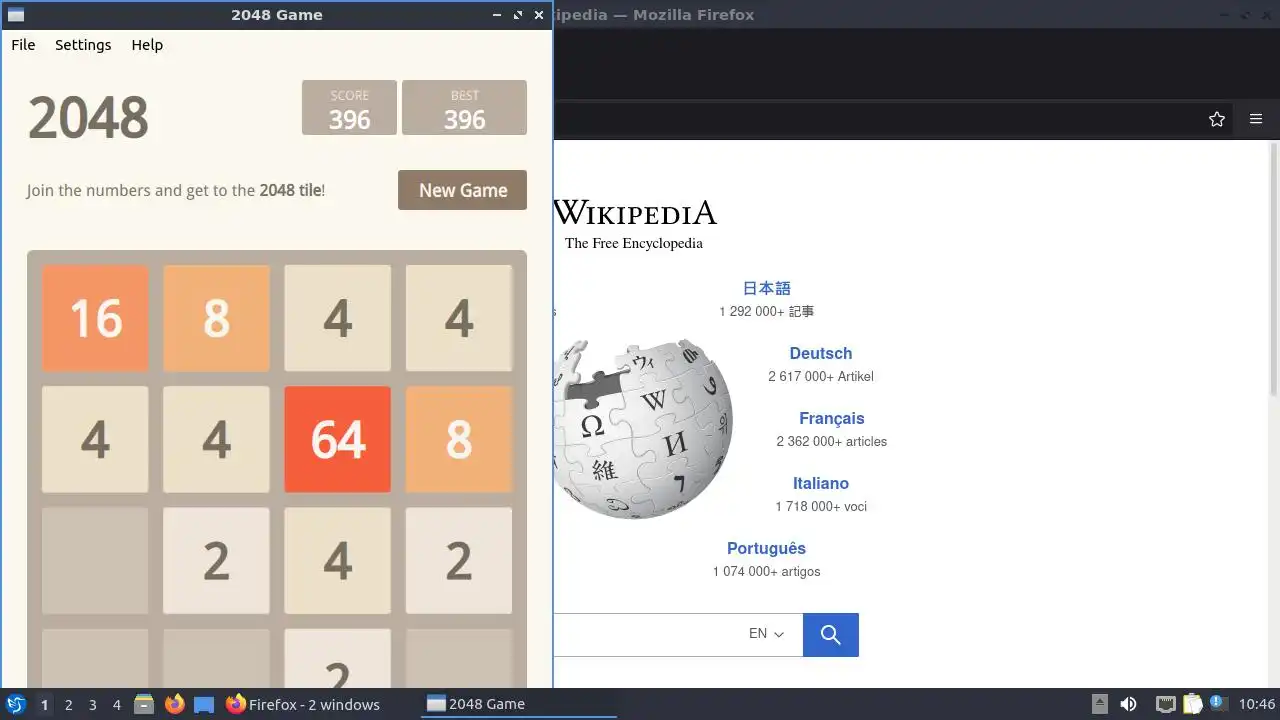The image size is (1280, 720).
Task: Open the Settings menu in 2048 Game
Action: 83,45
